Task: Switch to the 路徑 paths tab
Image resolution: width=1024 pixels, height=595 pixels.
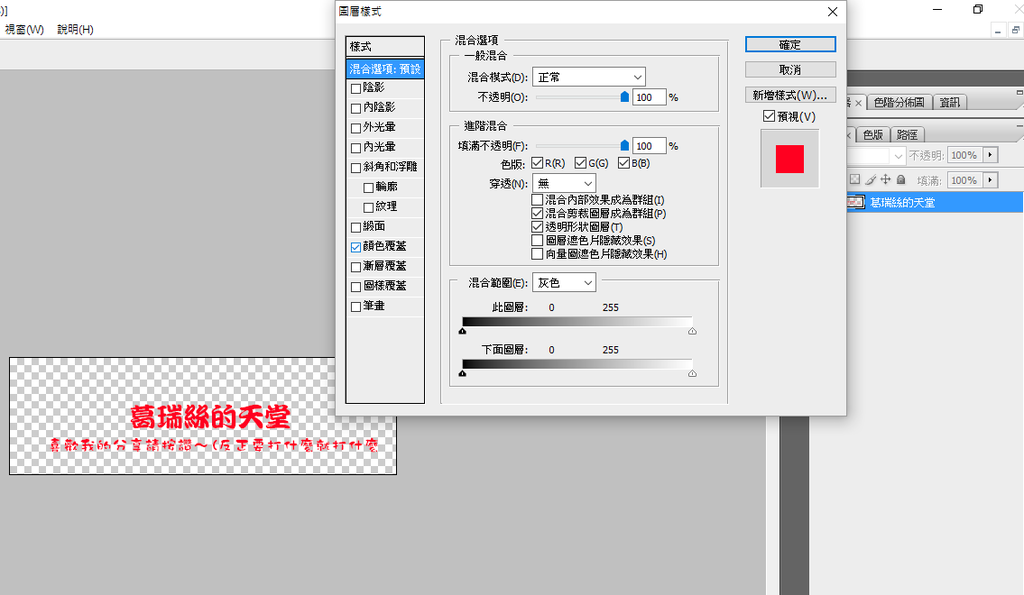Action: coord(907,134)
